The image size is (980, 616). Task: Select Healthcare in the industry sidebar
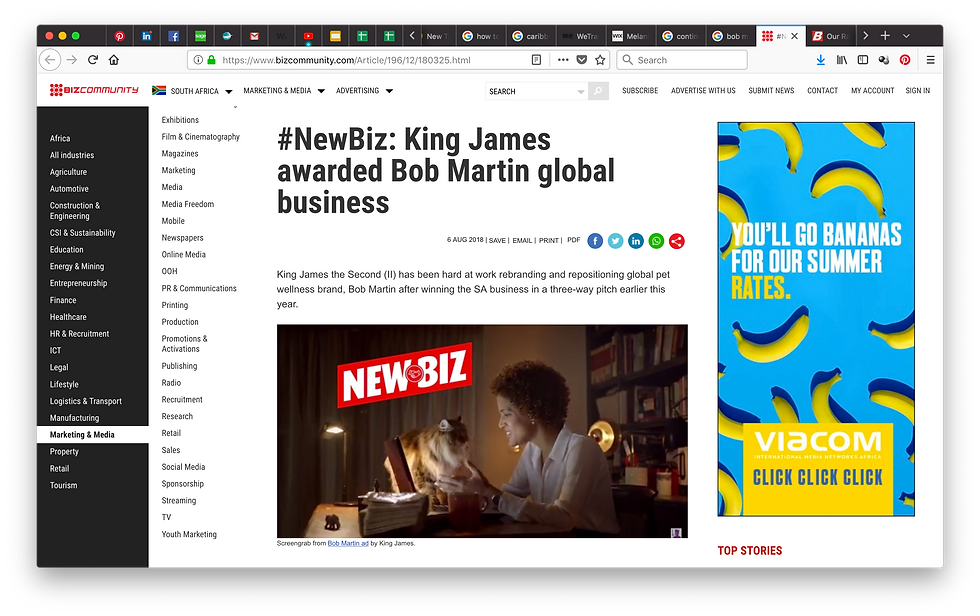[x=68, y=317]
